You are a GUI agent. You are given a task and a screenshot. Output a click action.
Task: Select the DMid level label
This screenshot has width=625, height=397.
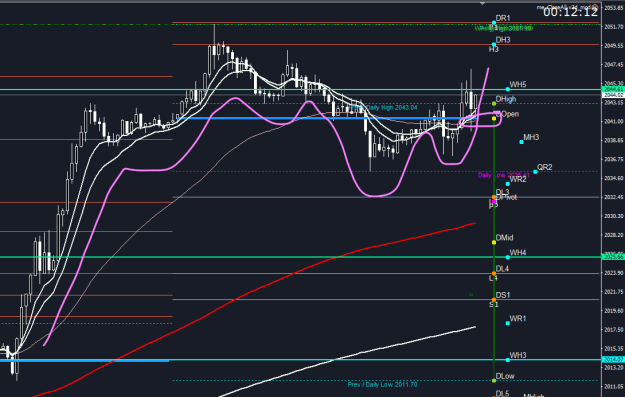504,238
